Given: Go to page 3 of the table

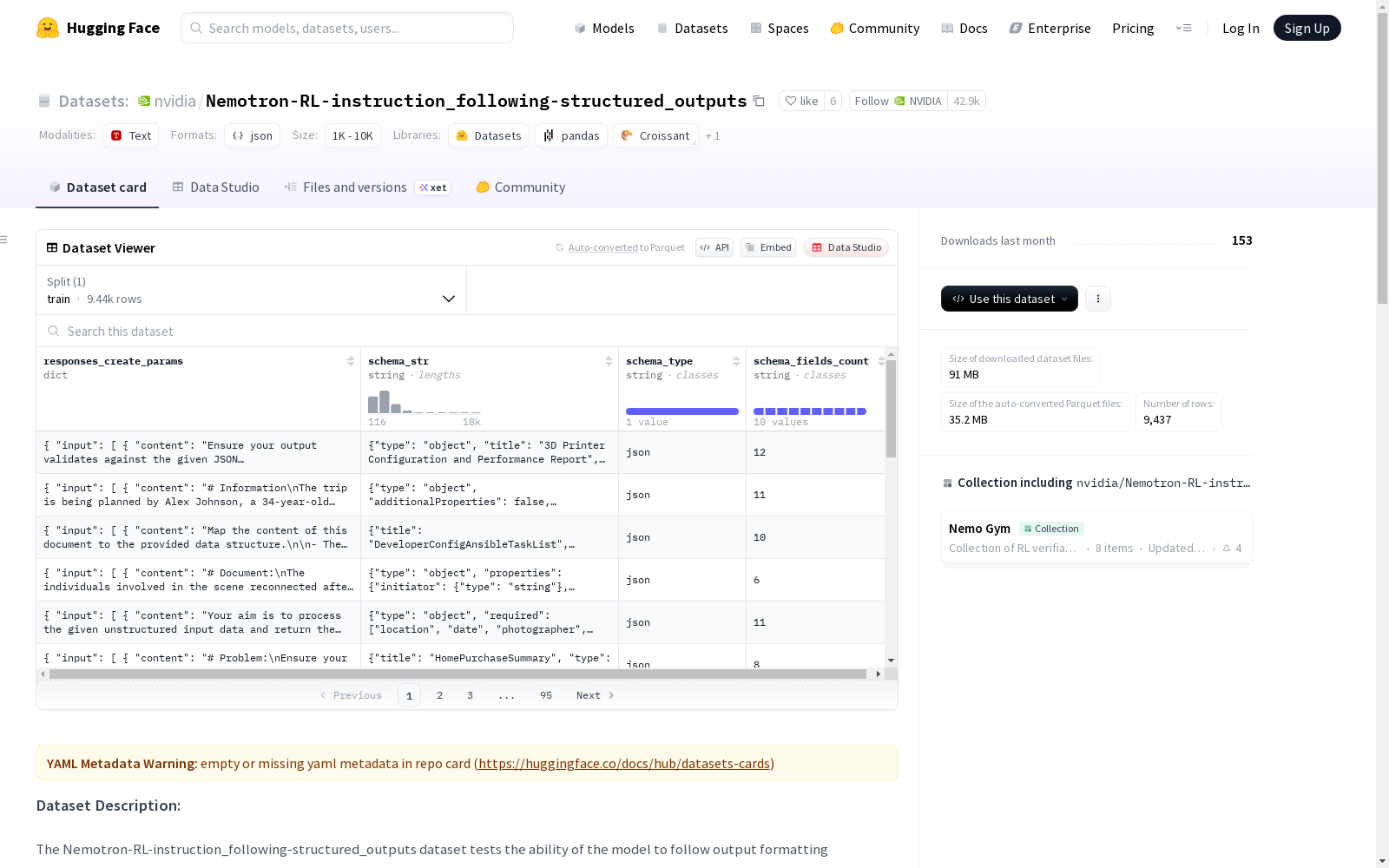Looking at the screenshot, I should coord(471,695).
